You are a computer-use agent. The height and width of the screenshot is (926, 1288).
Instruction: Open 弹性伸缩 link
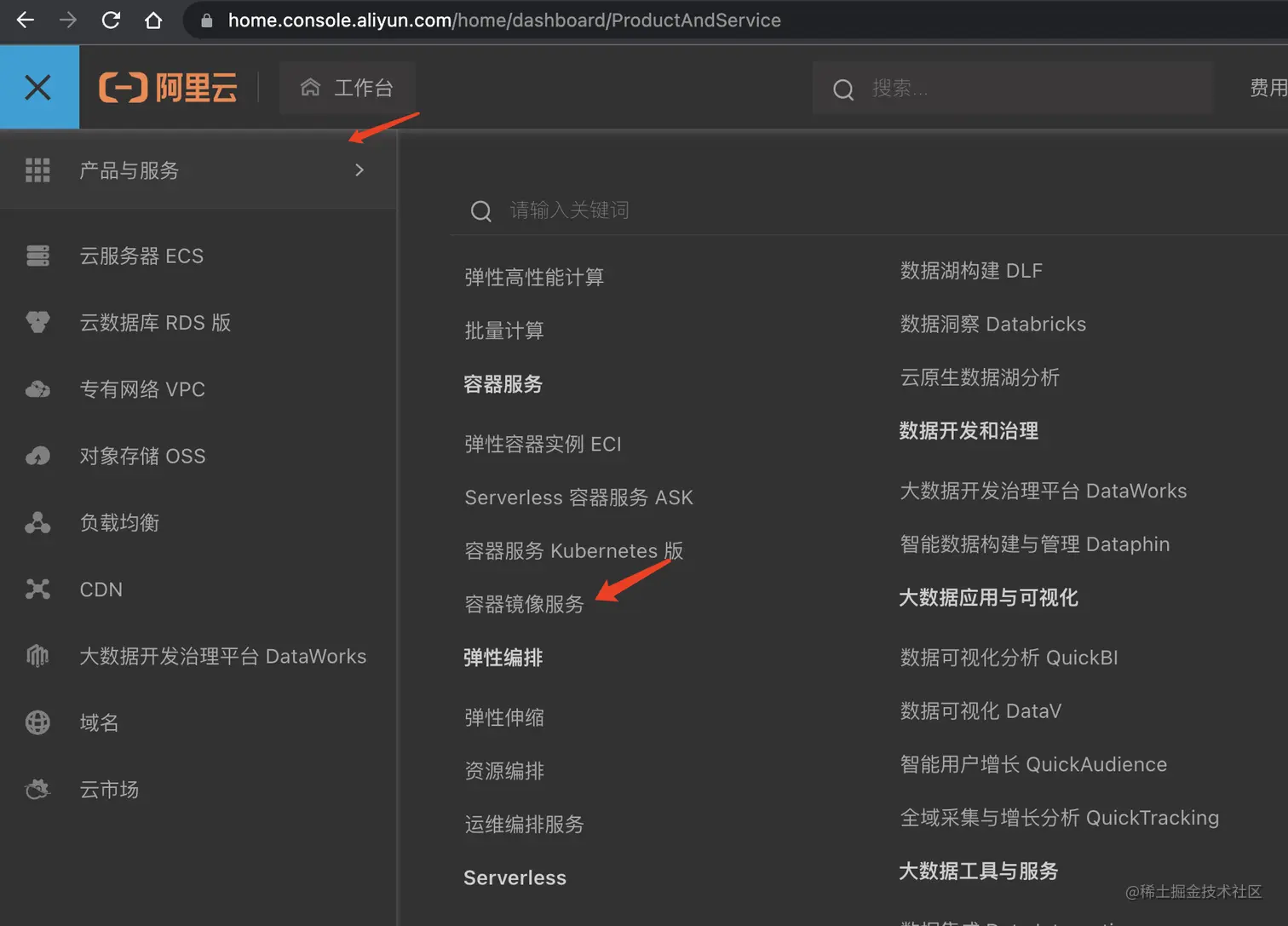(504, 717)
